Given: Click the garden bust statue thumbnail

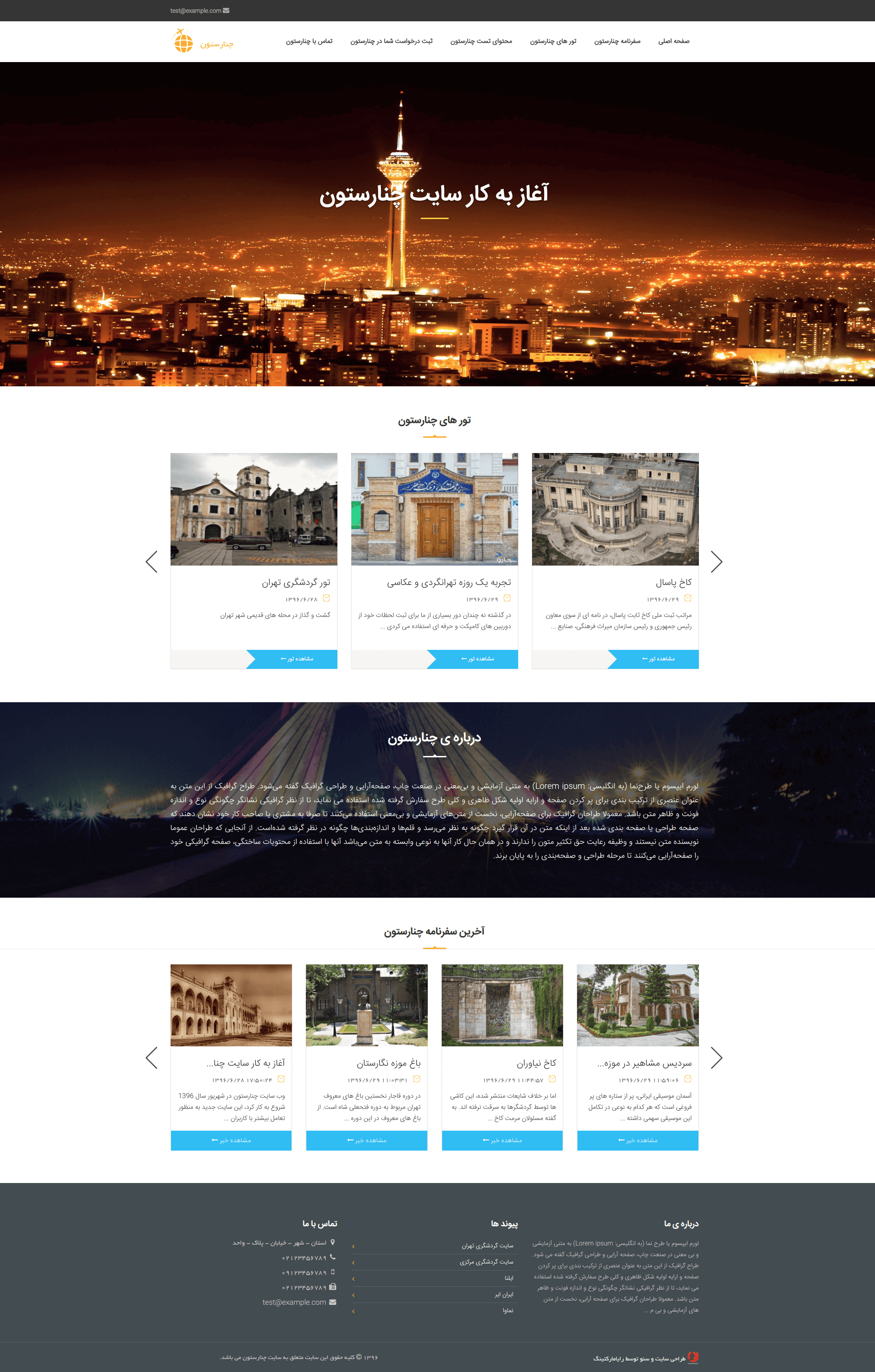Looking at the screenshot, I should 367,1005.
